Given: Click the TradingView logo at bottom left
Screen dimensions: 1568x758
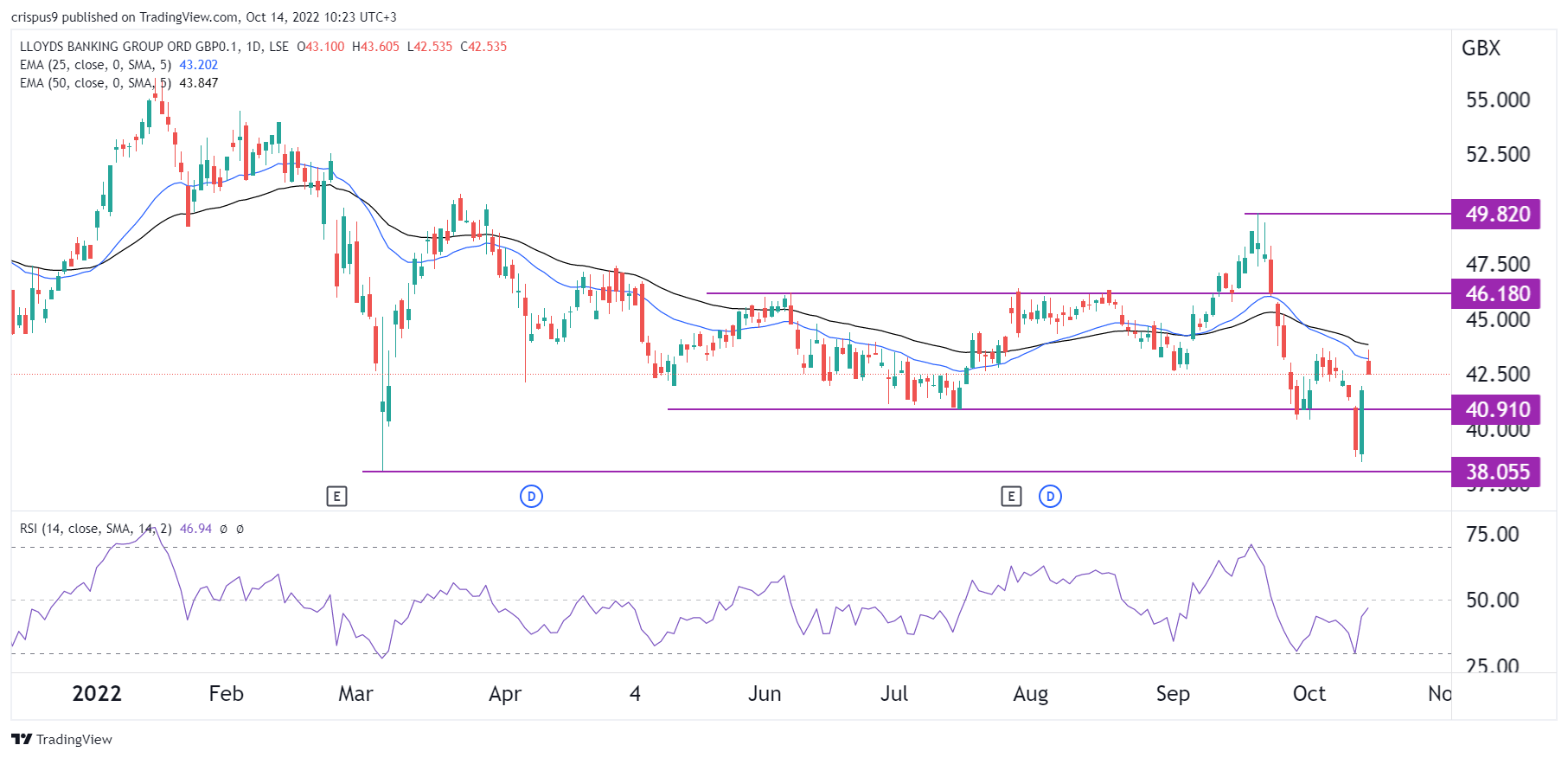Looking at the screenshot, I should tap(62, 739).
